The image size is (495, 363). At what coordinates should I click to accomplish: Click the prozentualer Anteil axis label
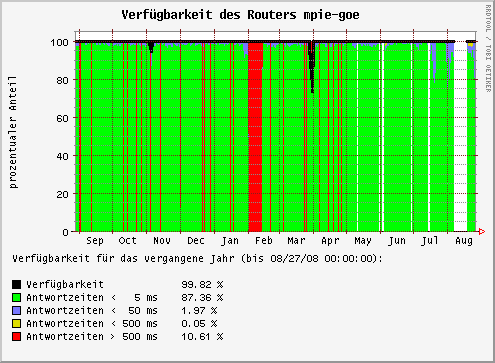13,132
